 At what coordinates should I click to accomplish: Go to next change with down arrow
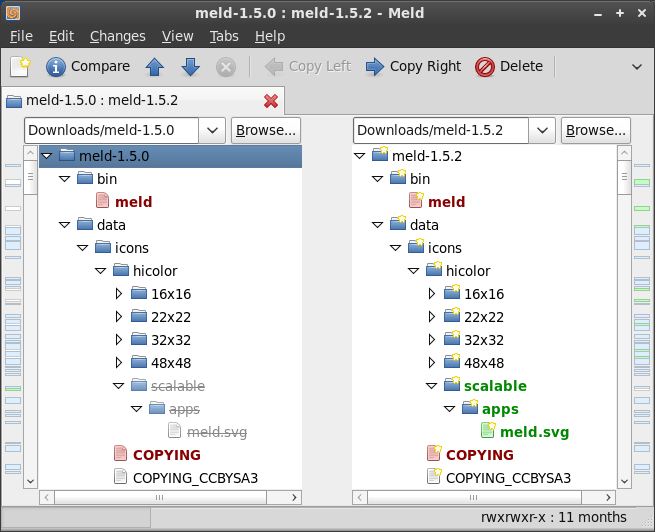pyautogui.click(x=190, y=67)
